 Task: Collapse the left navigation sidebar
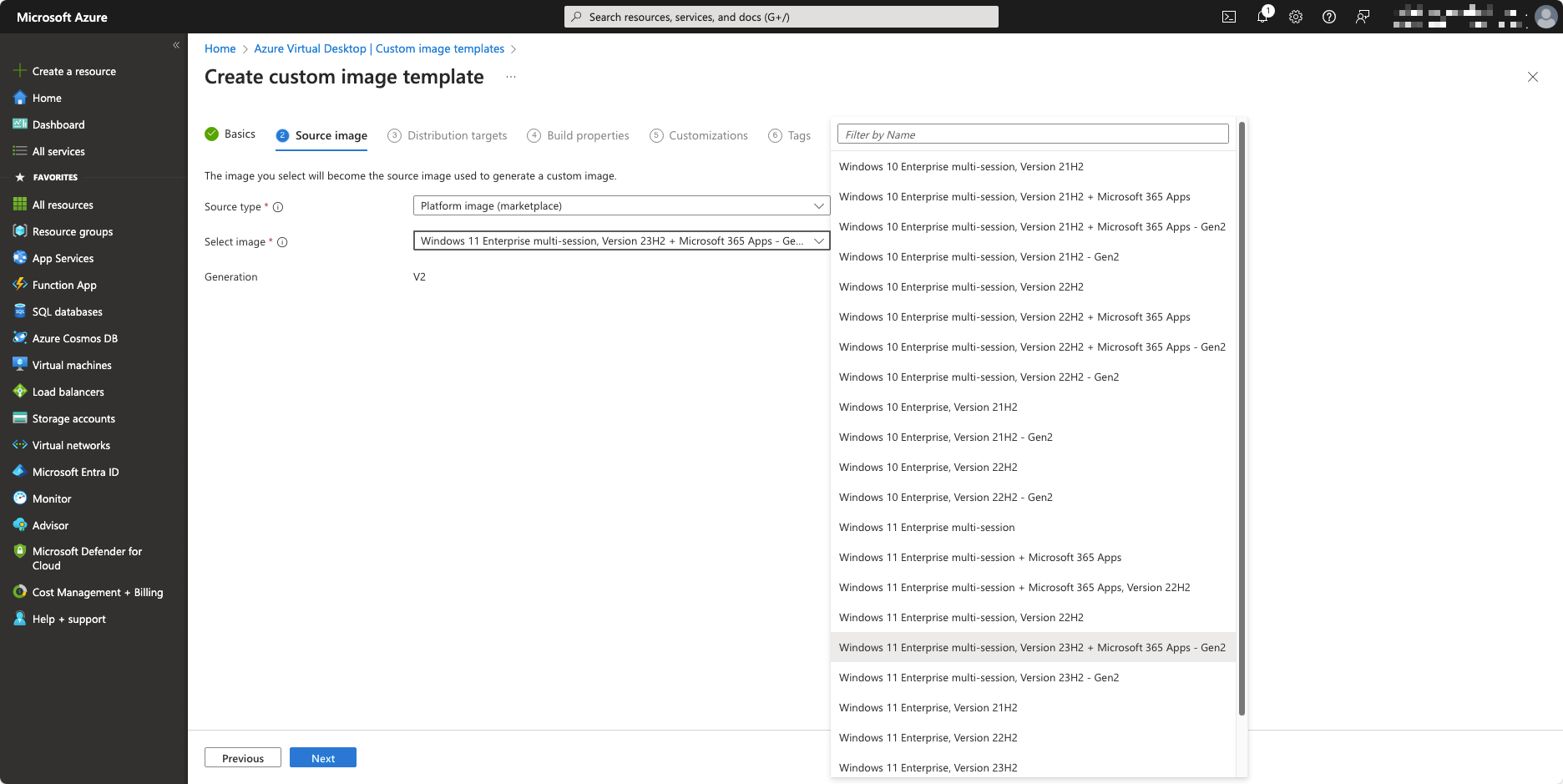pyautogui.click(x=176, y=45)
